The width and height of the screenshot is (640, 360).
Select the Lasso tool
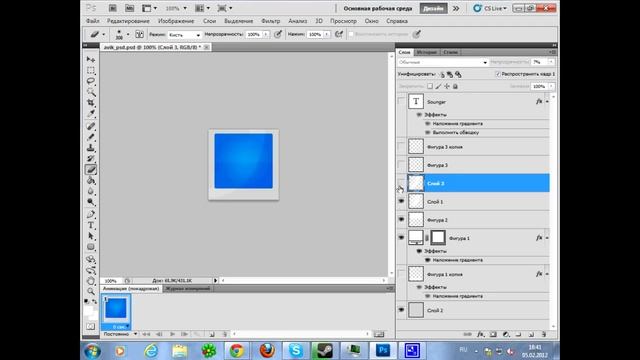click(x=91, y=81)
